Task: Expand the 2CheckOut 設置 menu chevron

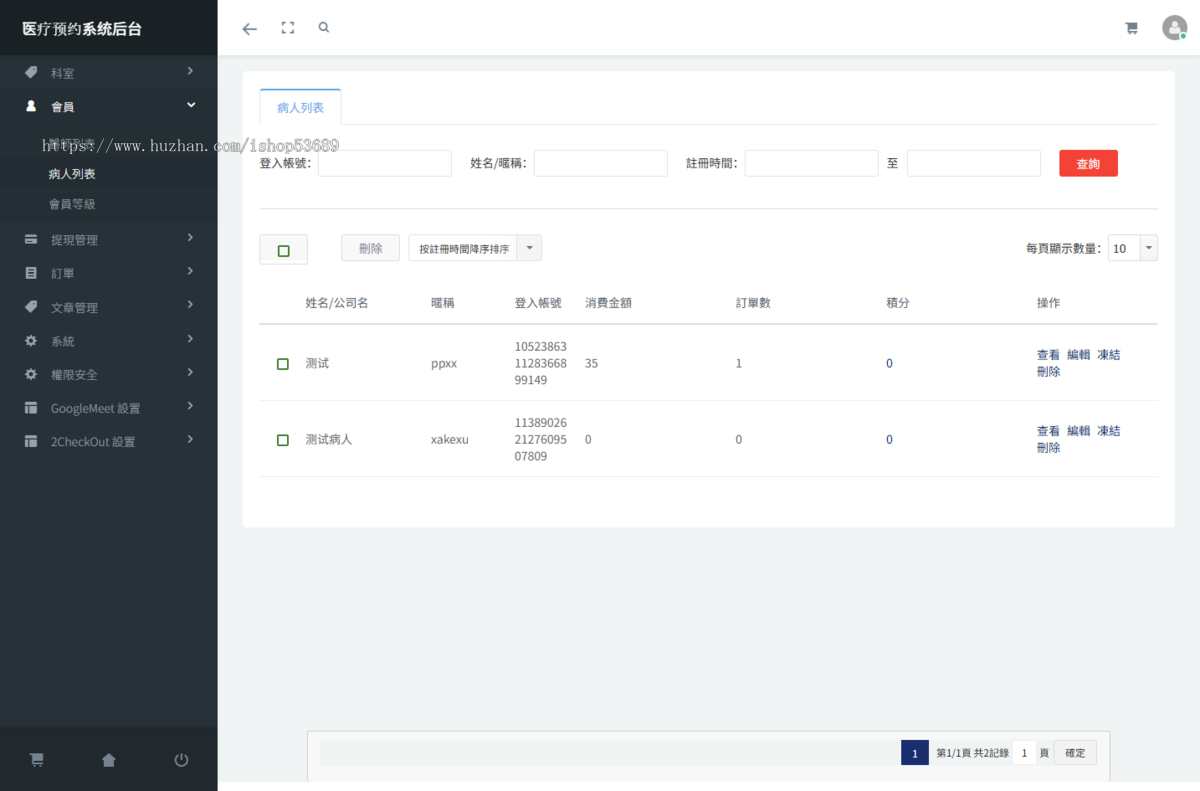Action: click(190, 440)
